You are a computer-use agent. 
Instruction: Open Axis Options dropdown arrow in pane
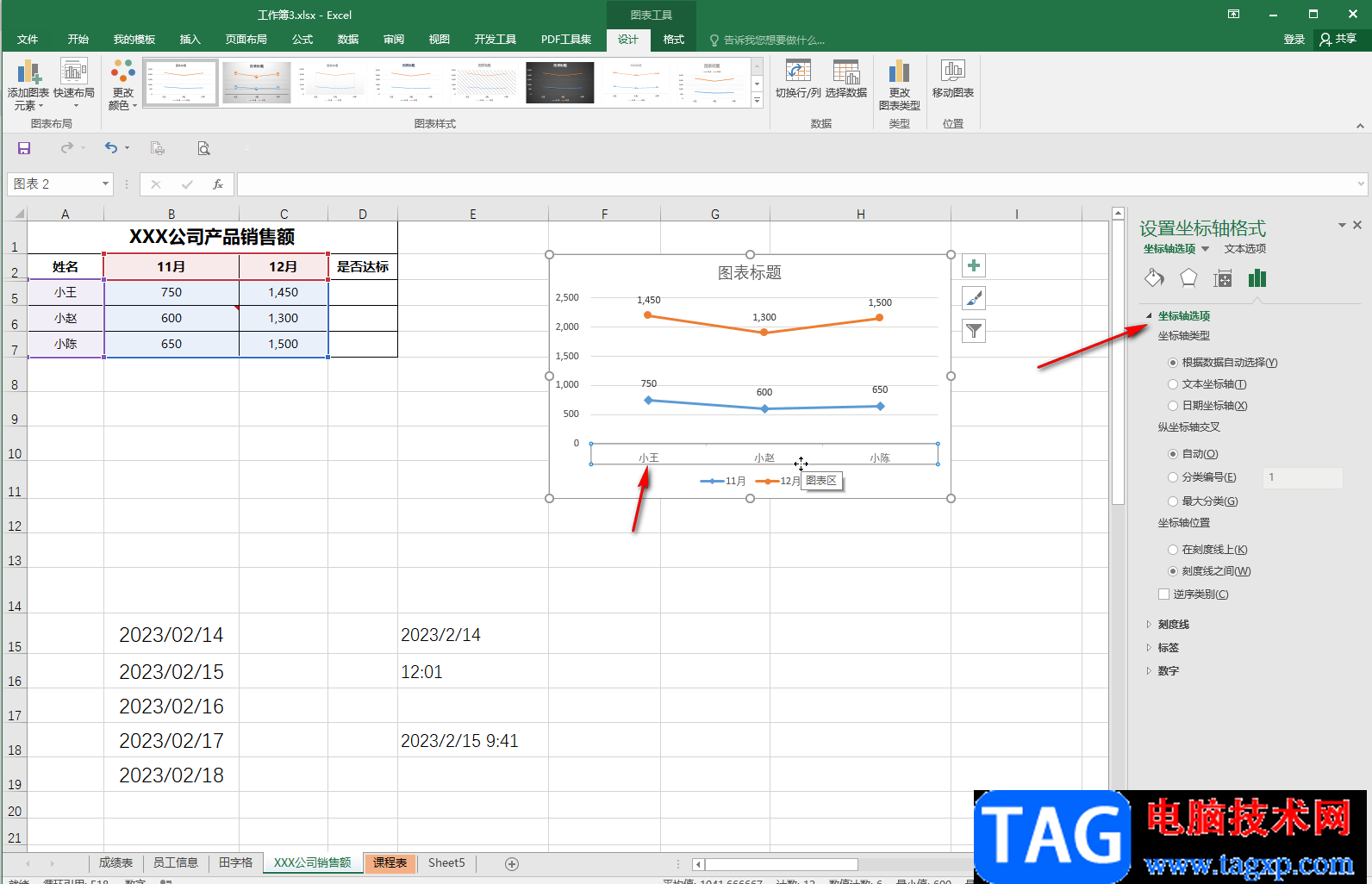(x=1205, y=249)
